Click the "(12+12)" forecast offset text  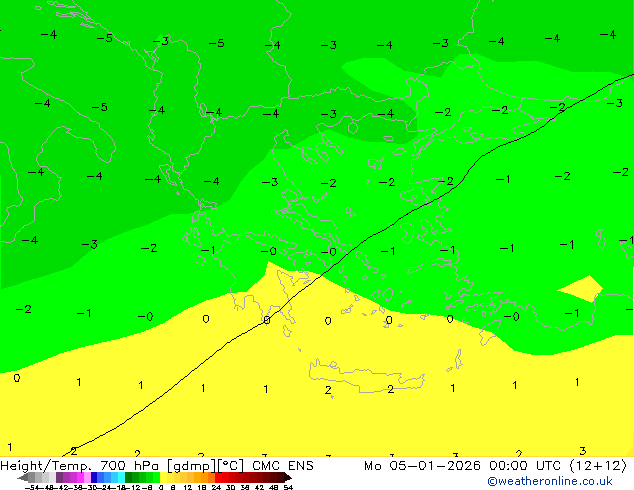coord(598,466)
